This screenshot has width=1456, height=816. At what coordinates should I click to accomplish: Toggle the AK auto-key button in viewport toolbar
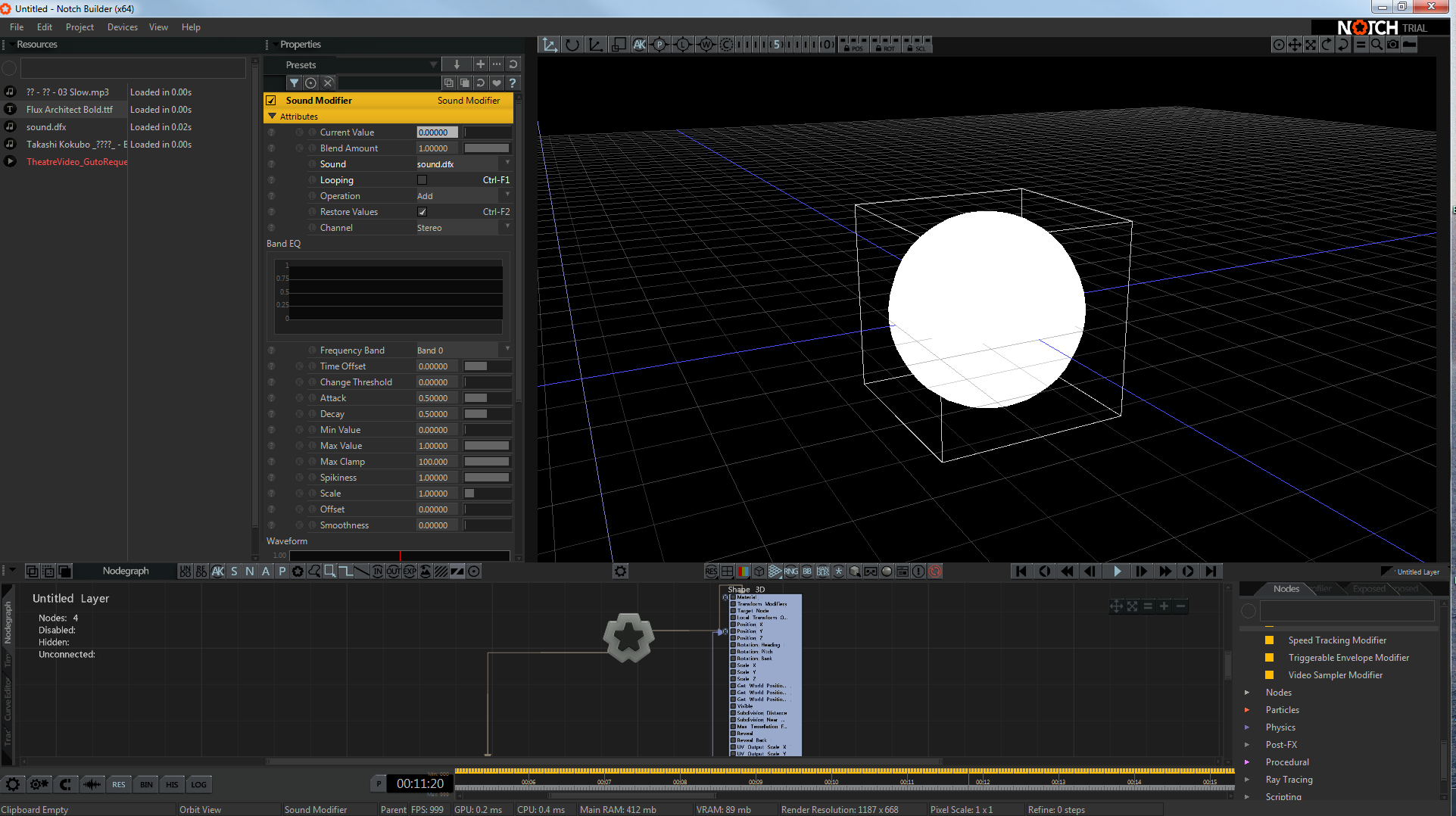[x=640, y=45]
